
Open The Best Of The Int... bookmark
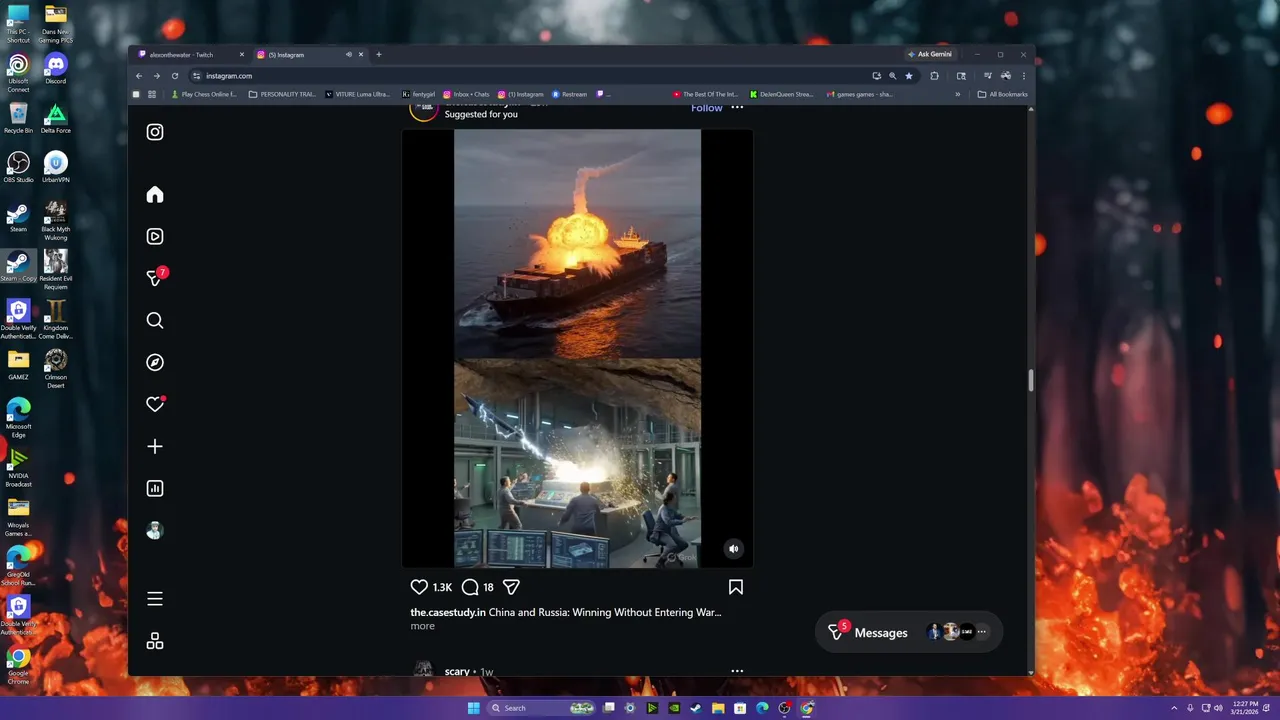tap(706, 94)
